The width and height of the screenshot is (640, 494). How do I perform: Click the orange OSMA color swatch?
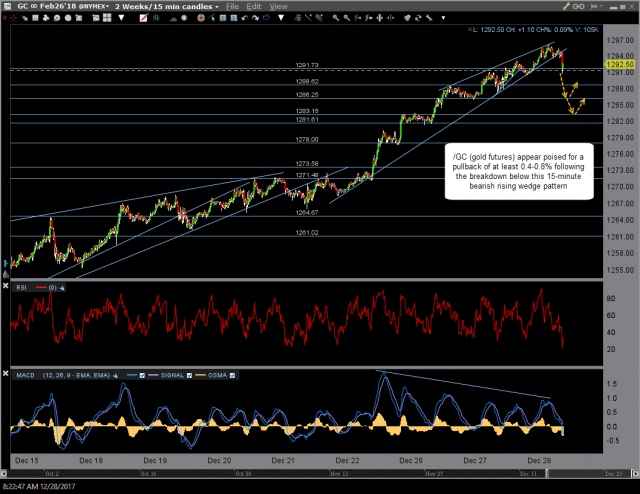[200, 376]
